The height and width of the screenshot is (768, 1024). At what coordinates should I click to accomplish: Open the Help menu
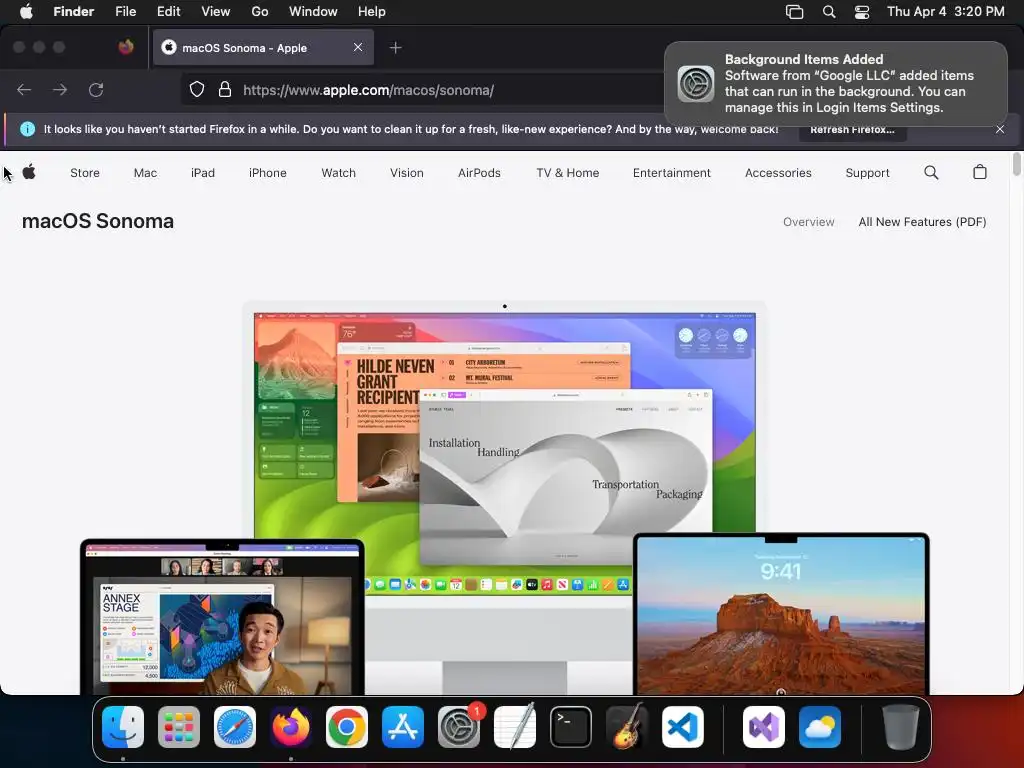[x=372, y=12]
